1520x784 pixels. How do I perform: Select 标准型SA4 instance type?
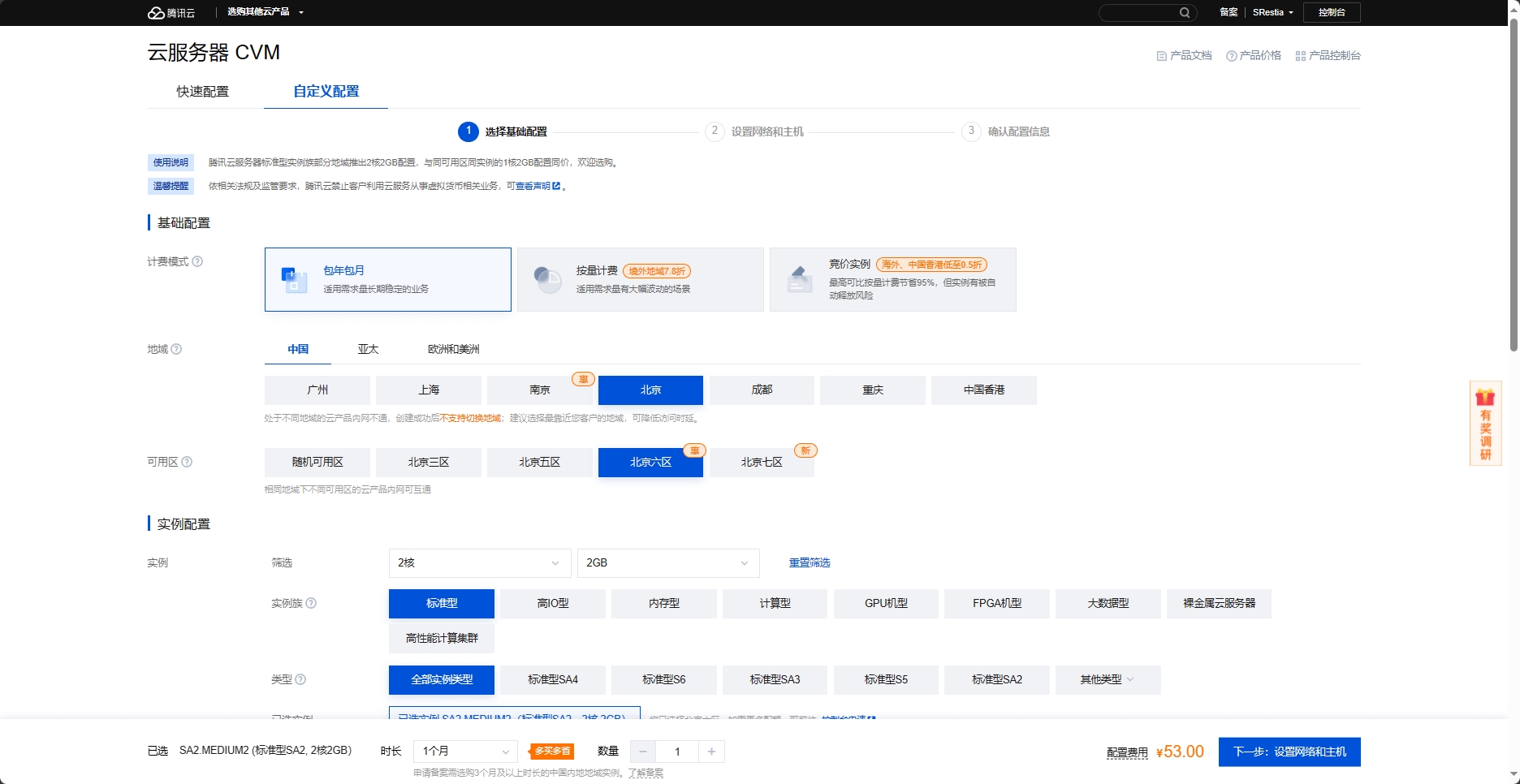(553, 680)
